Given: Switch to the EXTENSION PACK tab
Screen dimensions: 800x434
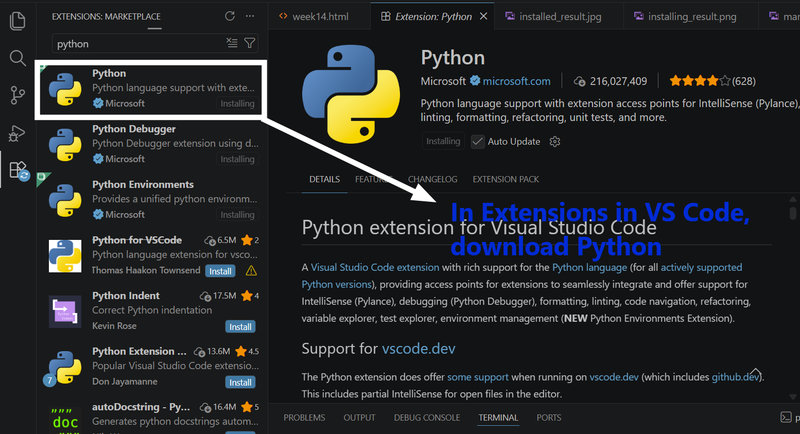Looking at the screenshot, I should click(x=506, y=180).
